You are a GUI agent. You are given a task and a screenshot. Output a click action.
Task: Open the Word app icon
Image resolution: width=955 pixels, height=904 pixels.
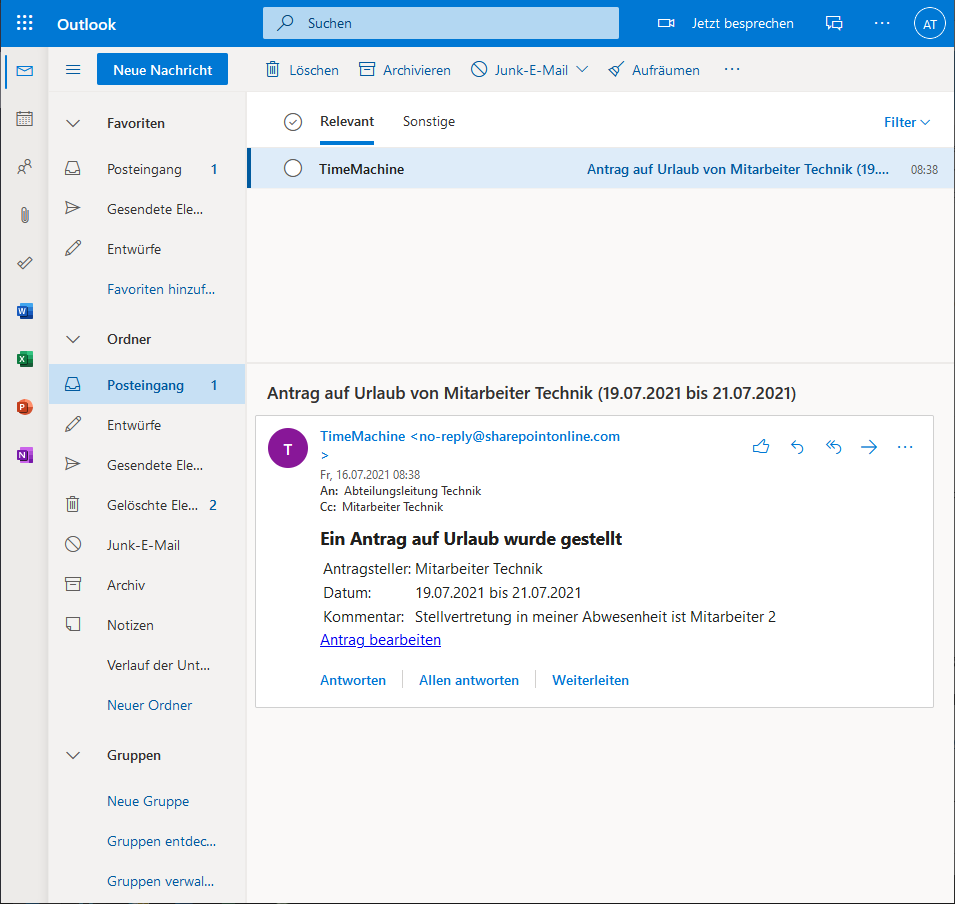coord(25,311)
